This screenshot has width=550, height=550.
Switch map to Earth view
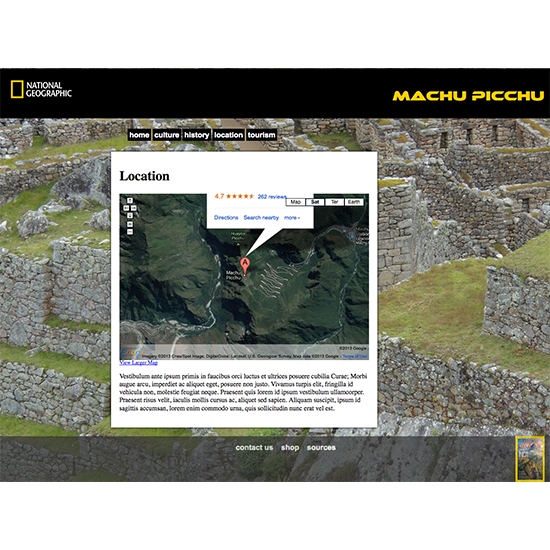pos(354,202)
